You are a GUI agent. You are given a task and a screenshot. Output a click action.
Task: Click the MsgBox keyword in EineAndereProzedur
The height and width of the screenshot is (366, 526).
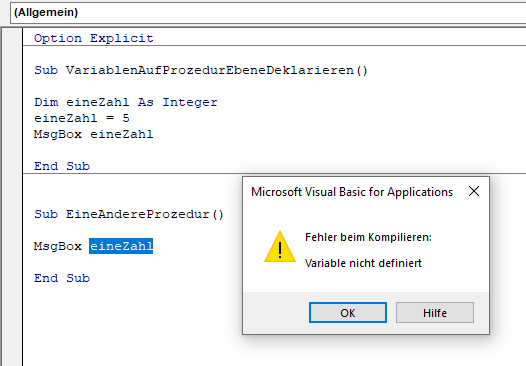pos(58,246)
